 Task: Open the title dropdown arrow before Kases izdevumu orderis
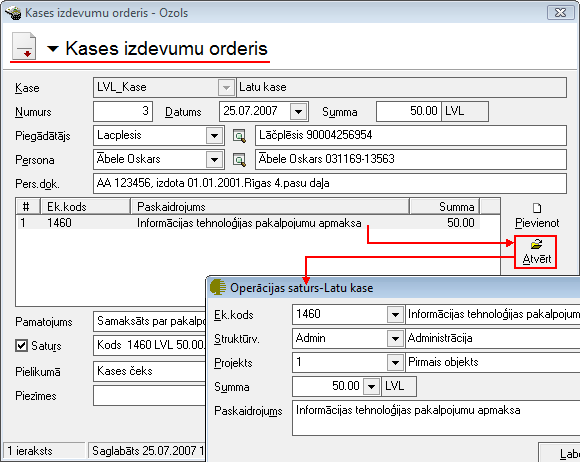[53, 48]
